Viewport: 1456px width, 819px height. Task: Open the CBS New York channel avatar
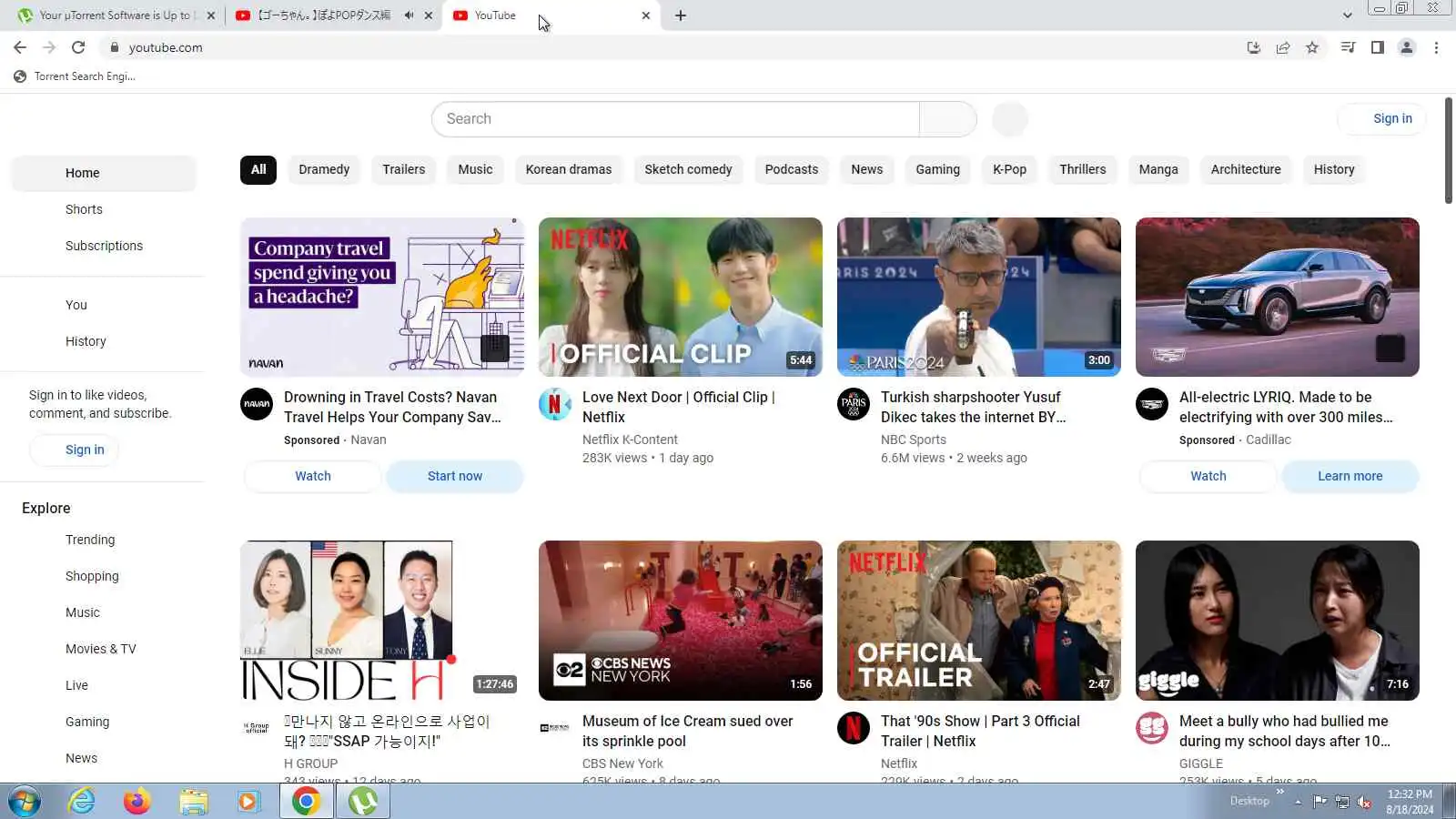555,728
